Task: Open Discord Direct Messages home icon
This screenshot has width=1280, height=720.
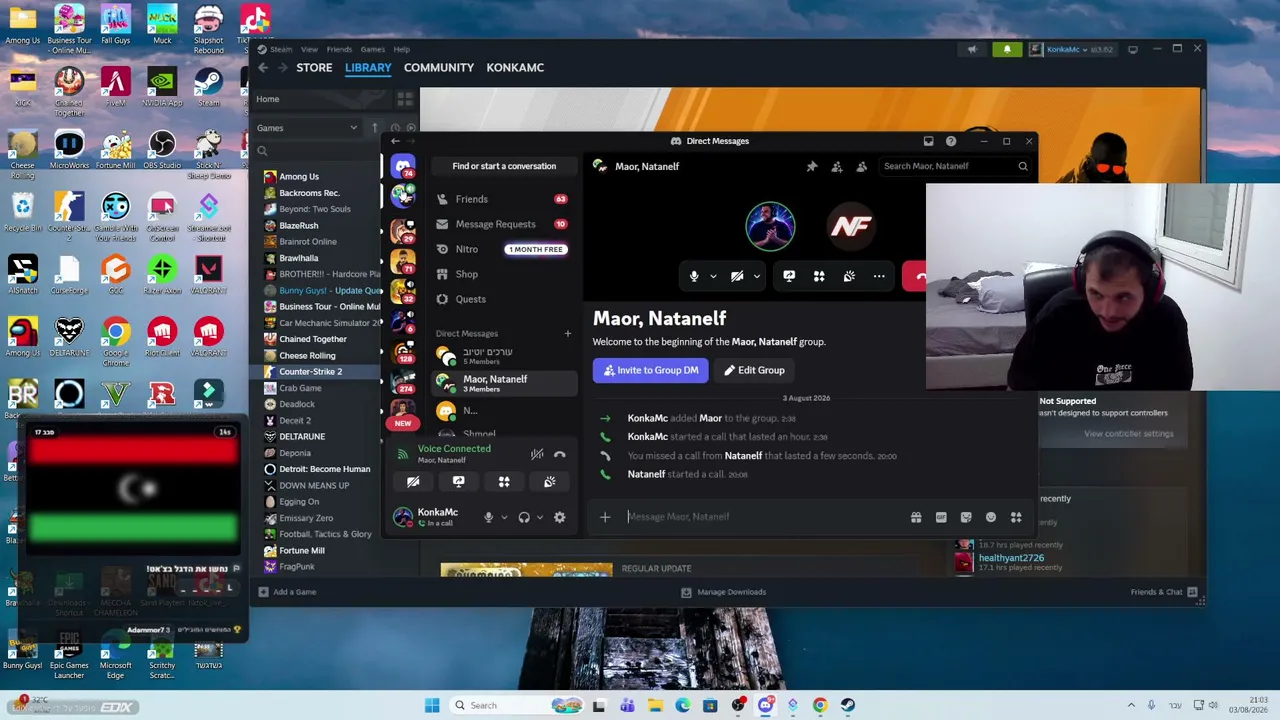Action: (403, 166)
